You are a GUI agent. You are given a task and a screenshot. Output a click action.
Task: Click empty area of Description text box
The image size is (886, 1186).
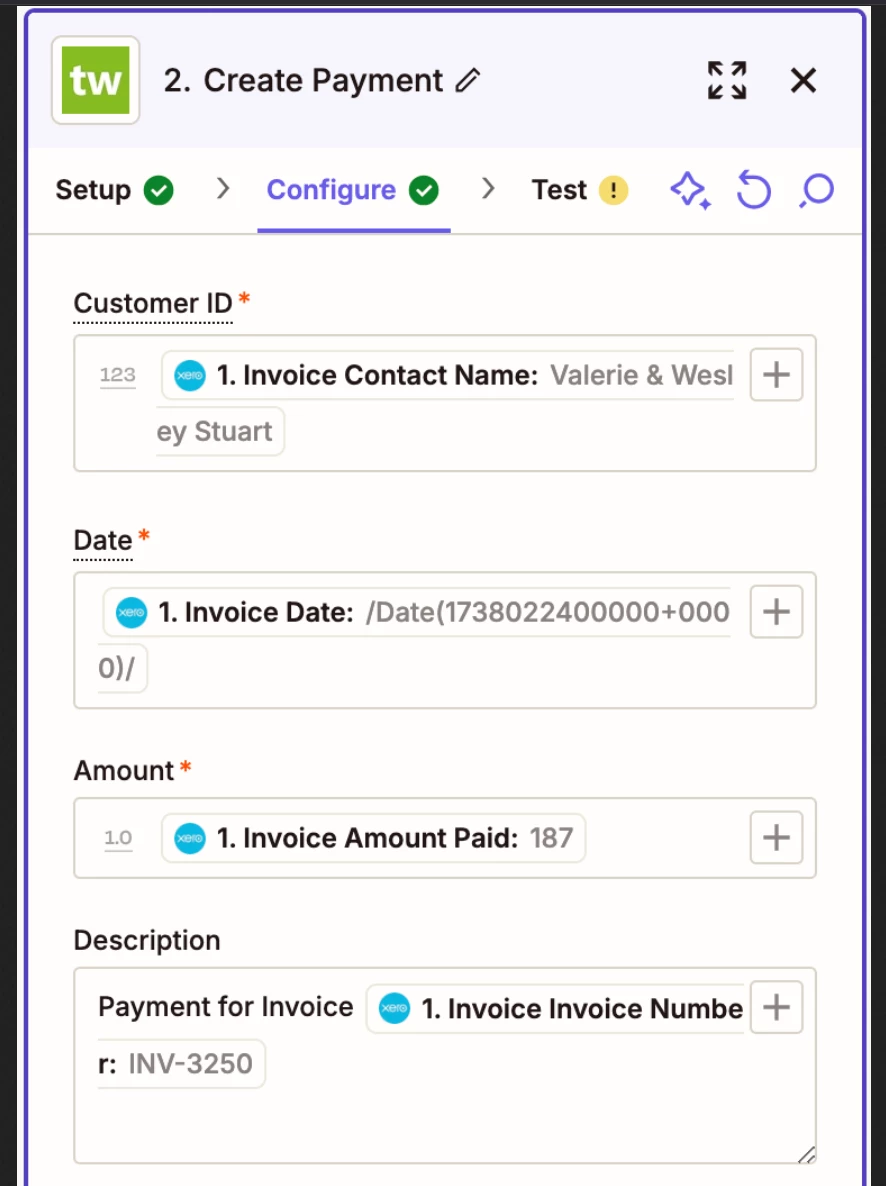tap(445, 1123)
